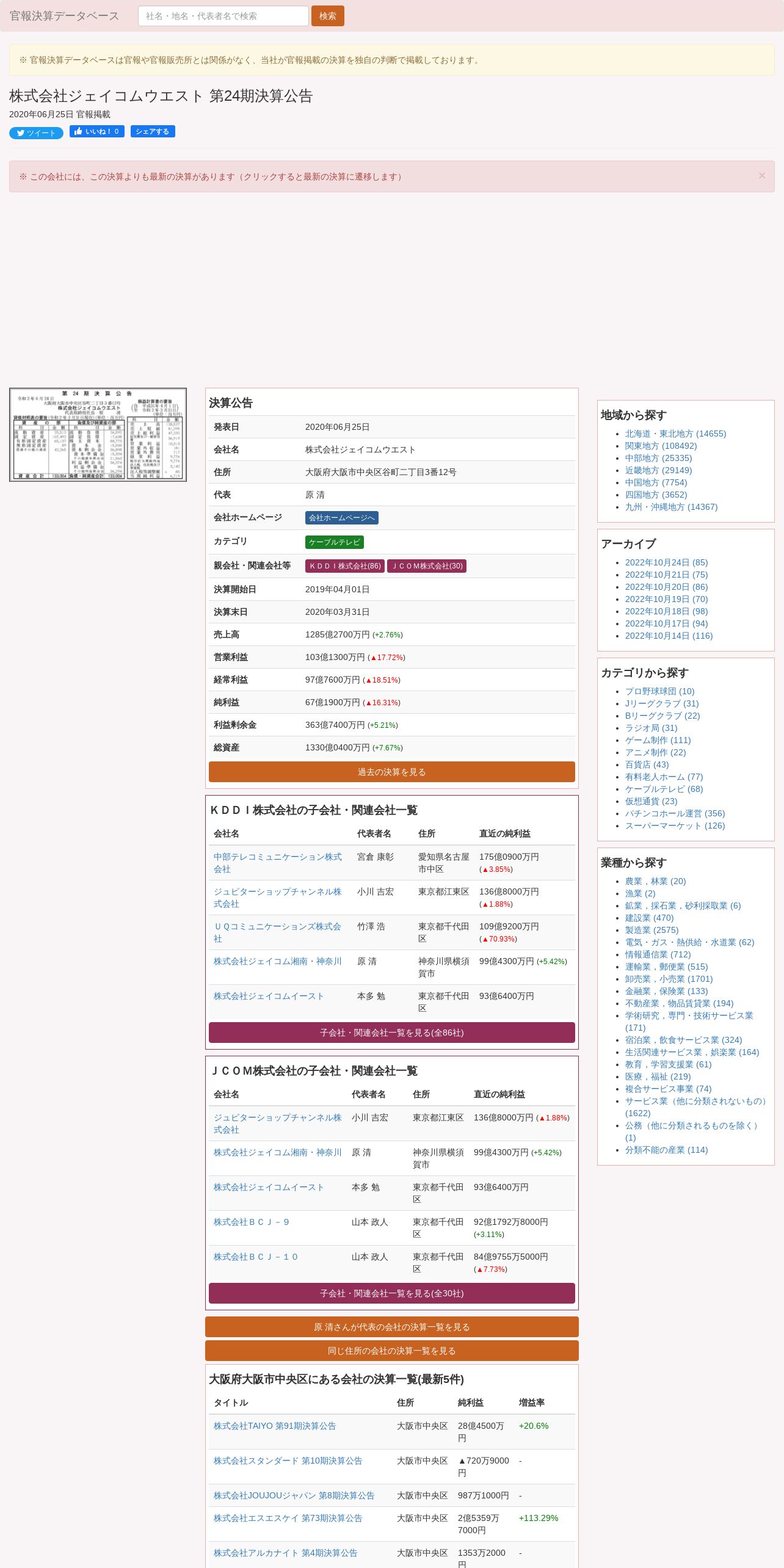Browse 卸売業，小売業 (1701) industry
The width and height of the screenshot is (784, 1568).
click(669, 979)
